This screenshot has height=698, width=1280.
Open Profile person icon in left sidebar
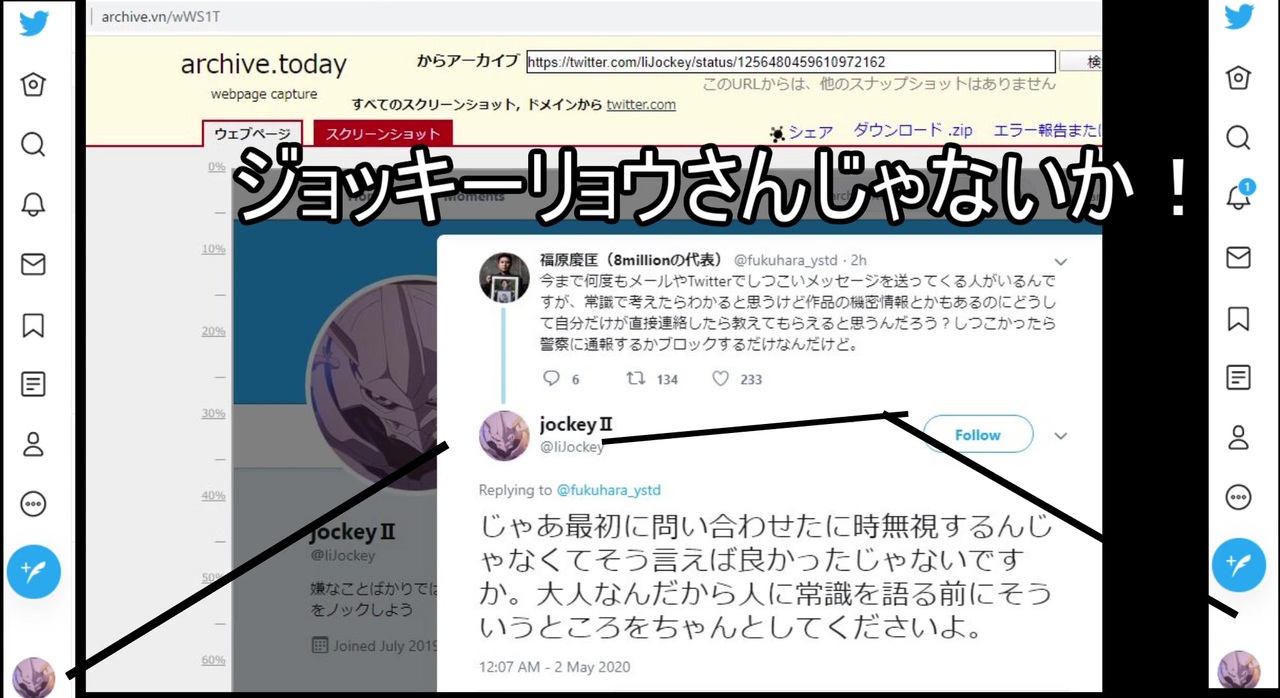[33, 444]
